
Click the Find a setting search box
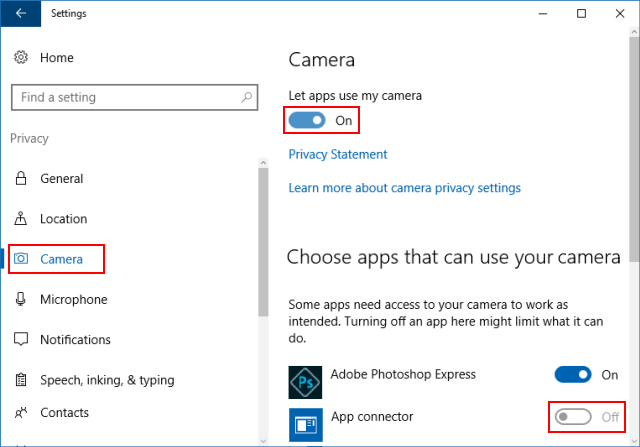tap(125, 98)
